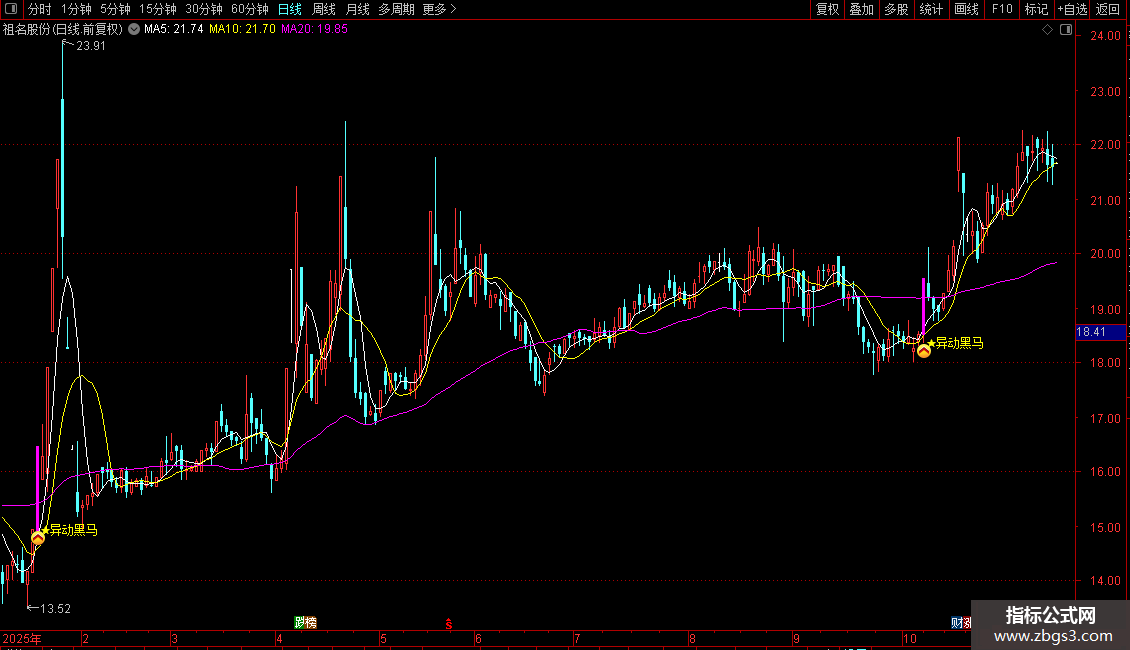
Task: Switch to the 周线 weekly chart
Action: [324, 9]
